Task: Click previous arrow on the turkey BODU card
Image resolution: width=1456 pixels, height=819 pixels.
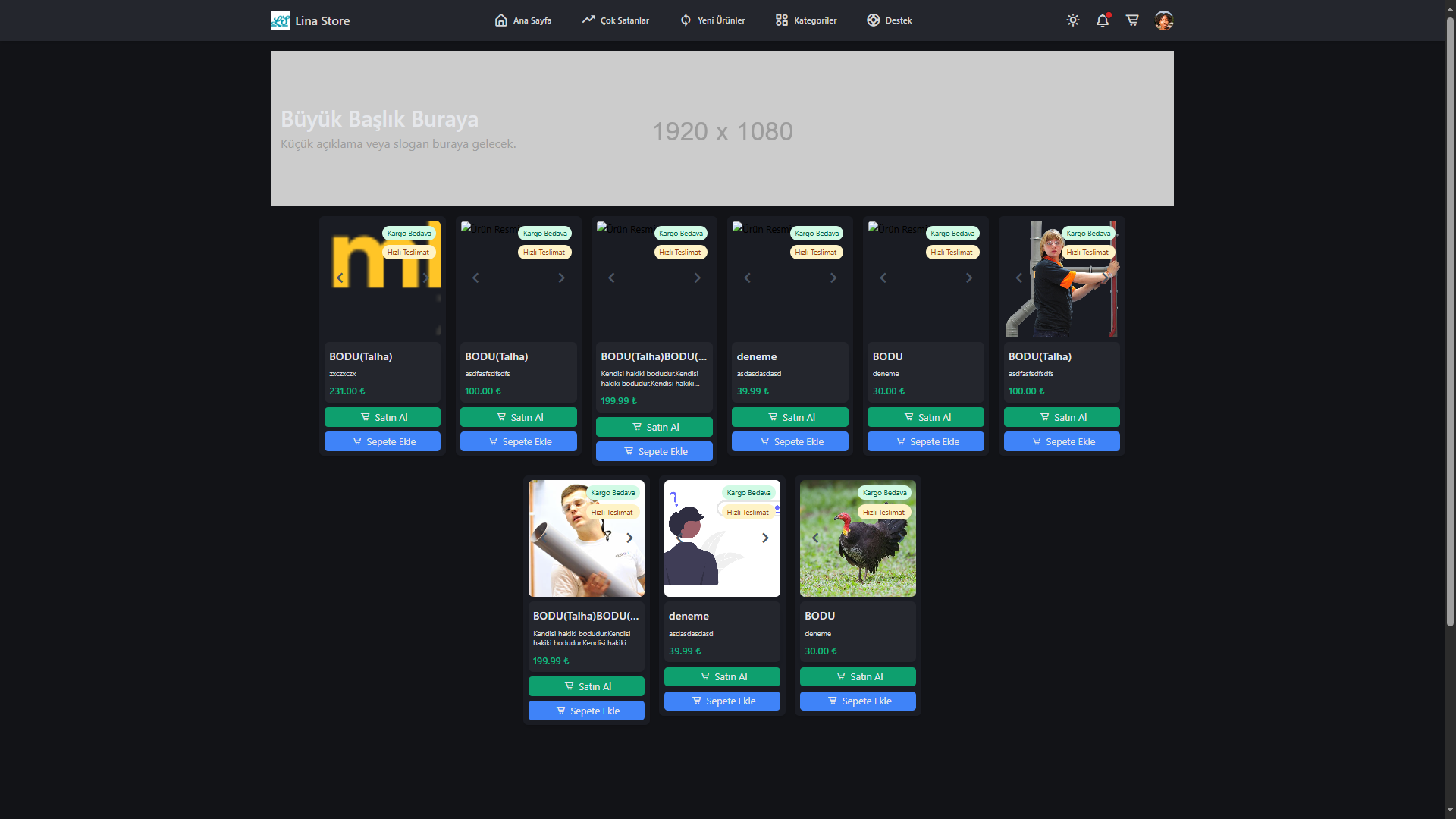Action: click(x=814, y=538)
